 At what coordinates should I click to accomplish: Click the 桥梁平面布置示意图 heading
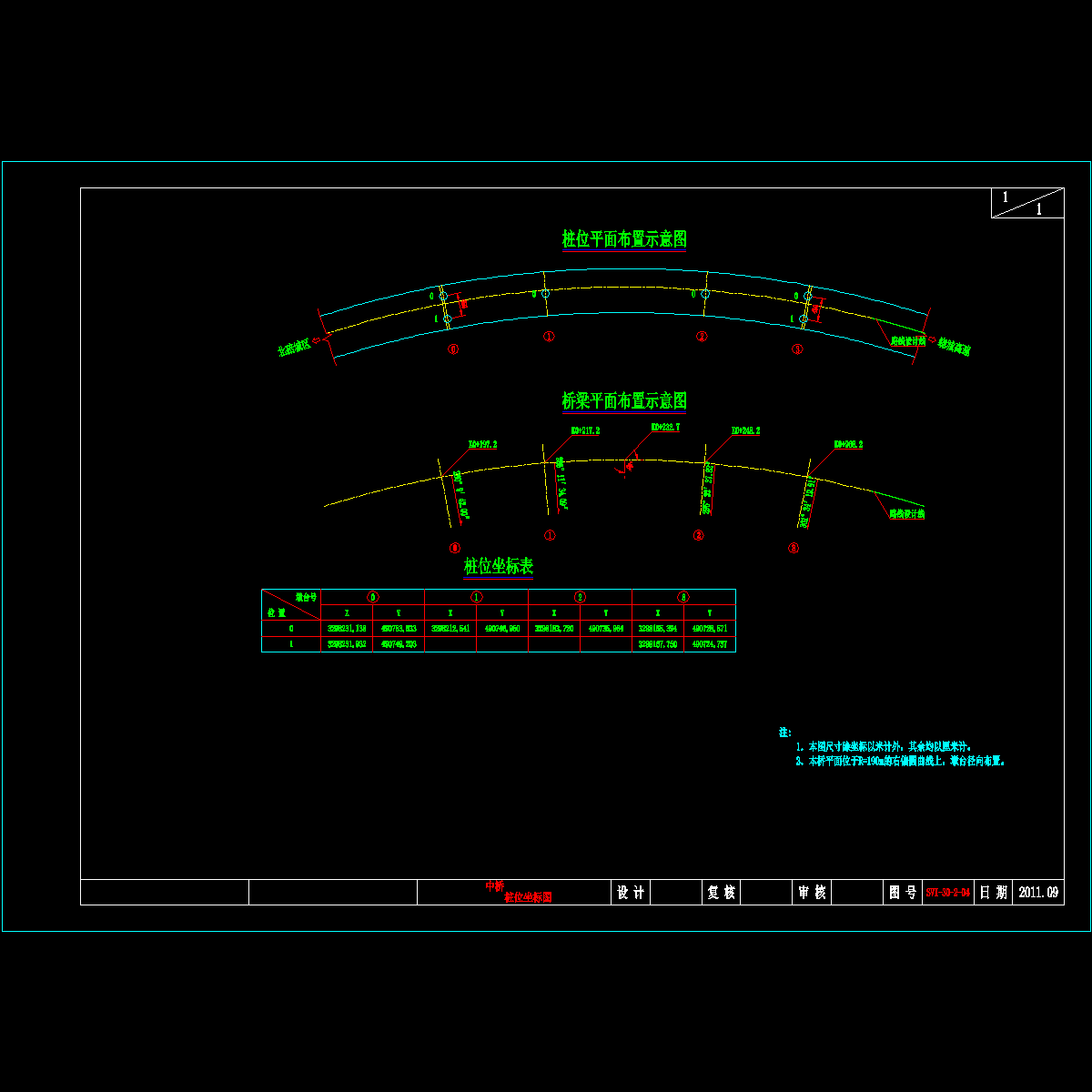624,401
